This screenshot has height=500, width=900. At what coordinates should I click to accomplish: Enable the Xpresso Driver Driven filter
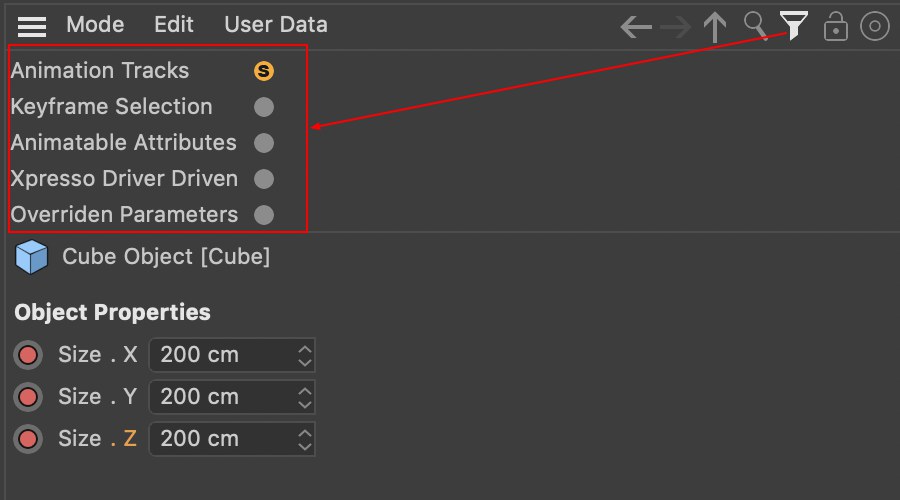[263, 179]
